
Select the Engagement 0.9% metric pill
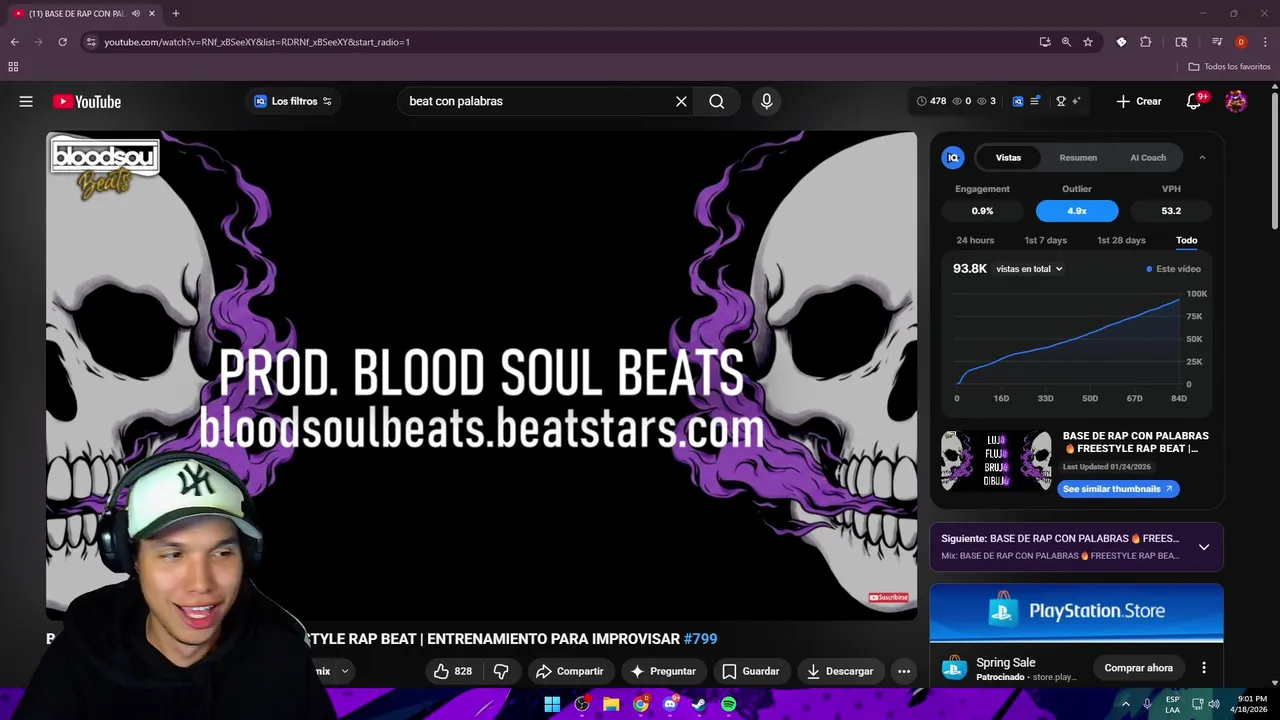[982, 211]
